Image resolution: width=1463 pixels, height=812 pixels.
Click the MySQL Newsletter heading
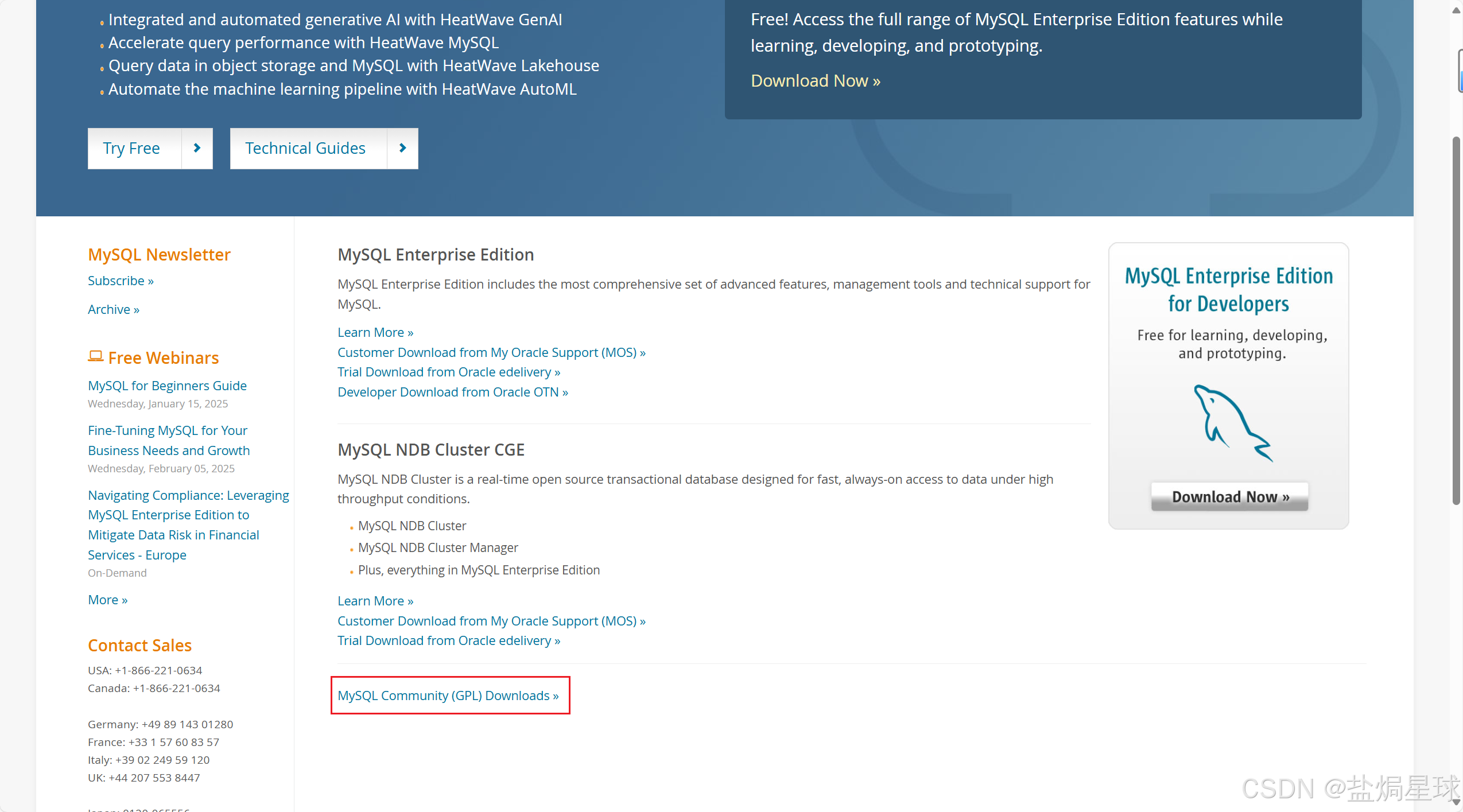tap(159, 254)
